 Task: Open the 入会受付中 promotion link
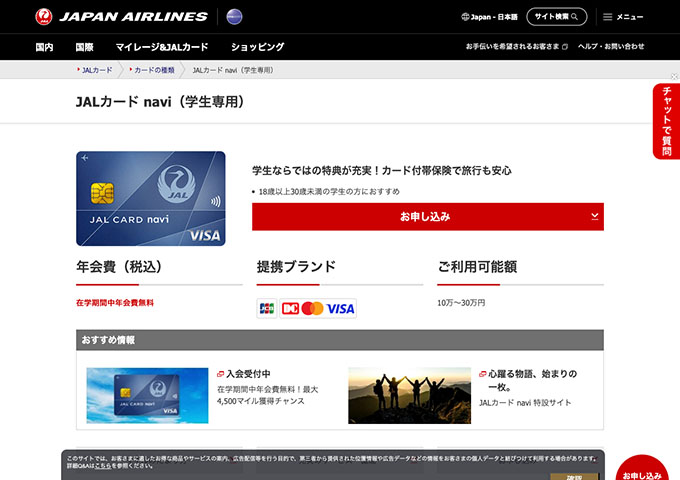(248, 374)
